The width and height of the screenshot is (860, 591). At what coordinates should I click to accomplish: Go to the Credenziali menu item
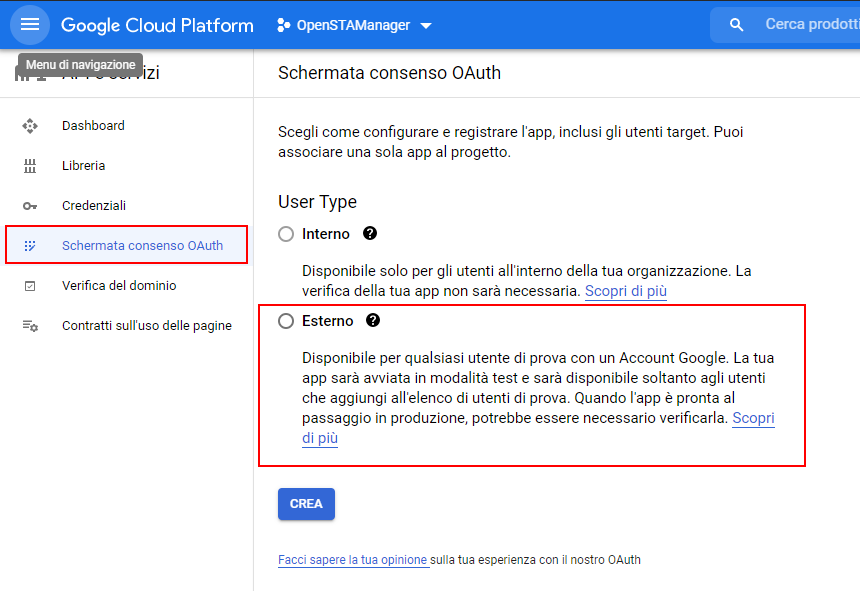coord(94,206)
